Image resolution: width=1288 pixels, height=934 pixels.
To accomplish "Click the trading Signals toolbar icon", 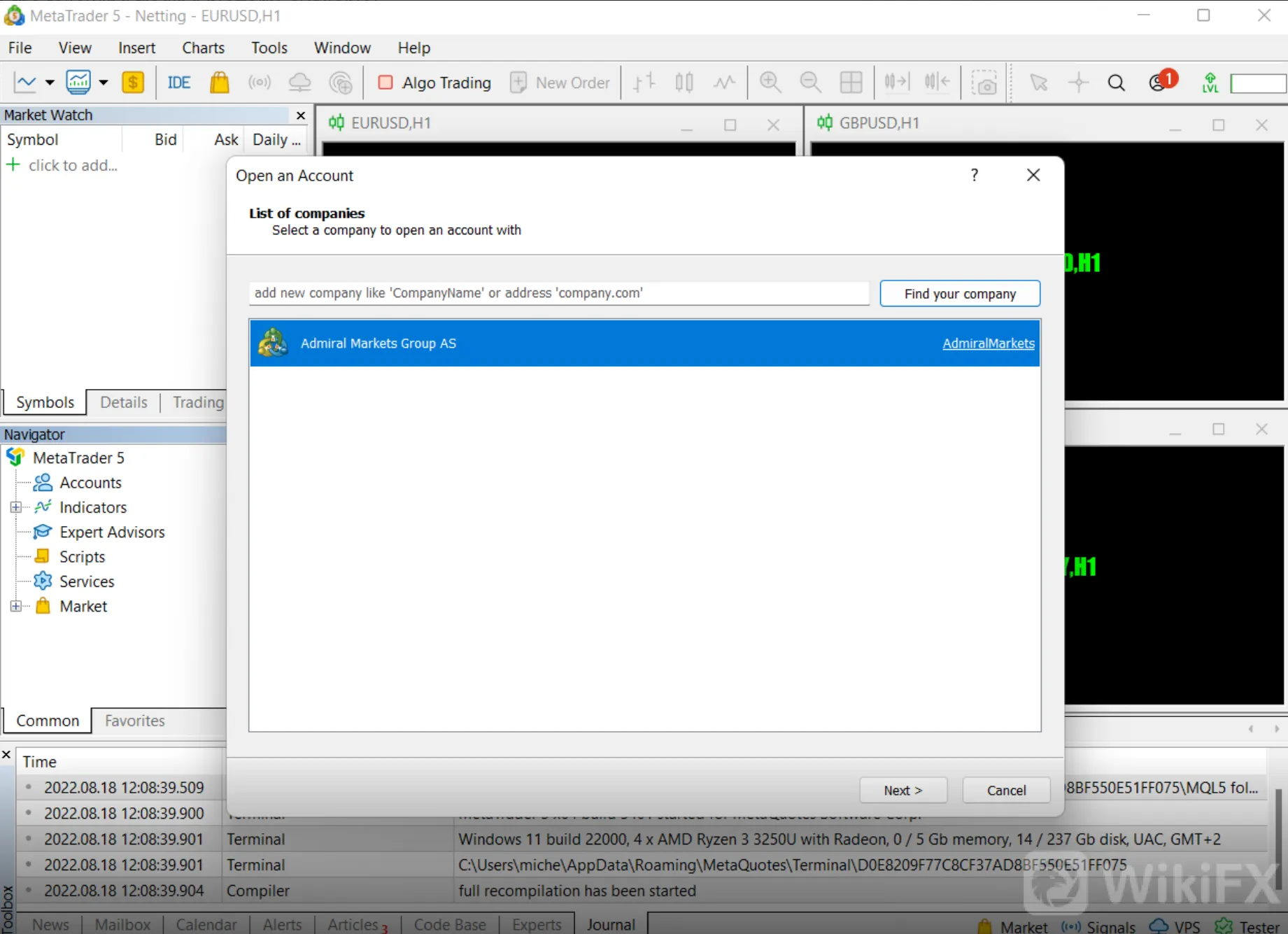I will [260, 83].
